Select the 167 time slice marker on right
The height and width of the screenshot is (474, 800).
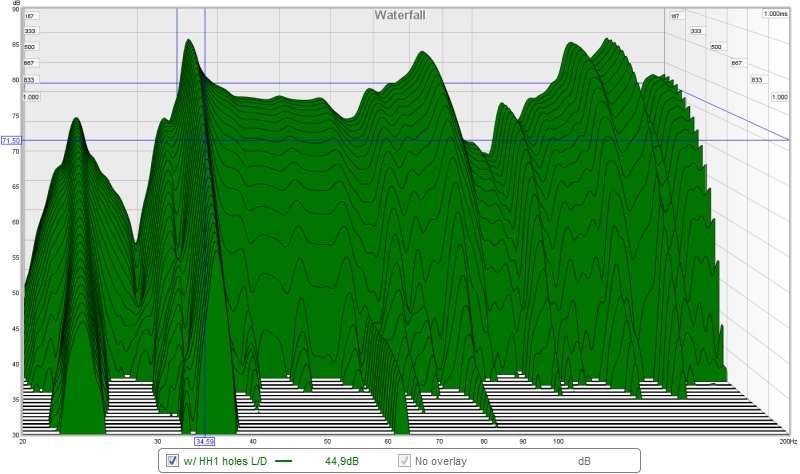[x=675, y=16]
